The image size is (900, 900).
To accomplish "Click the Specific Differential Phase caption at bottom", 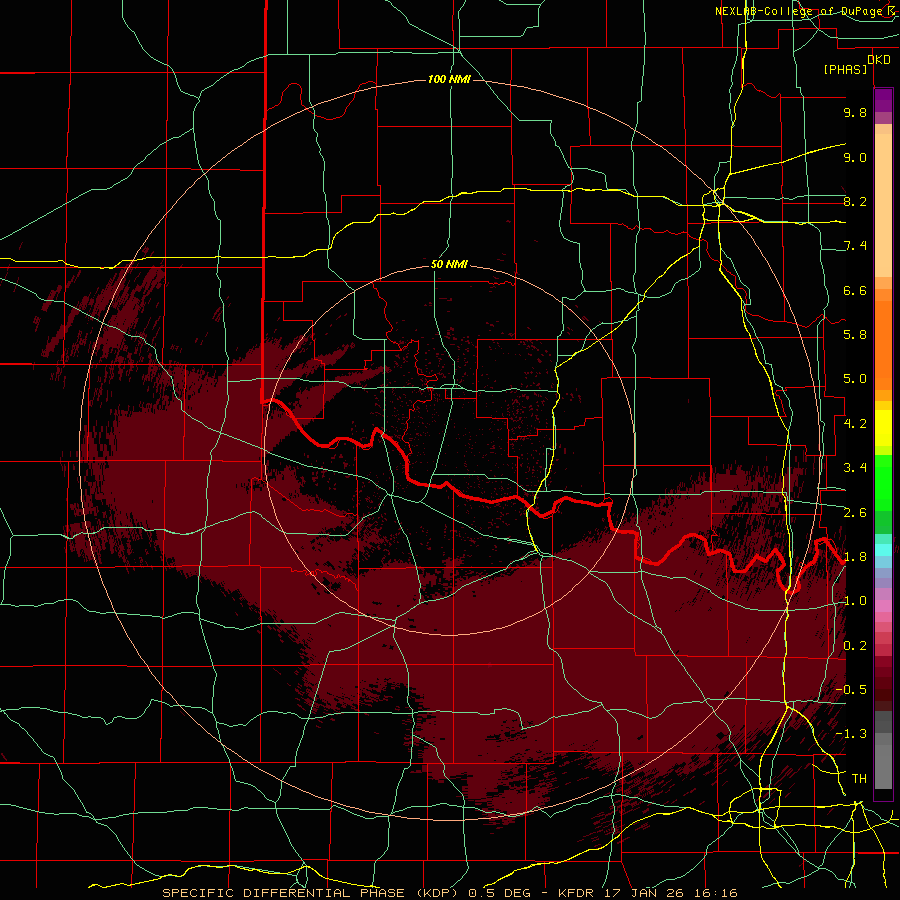I will tap(449, 893).
